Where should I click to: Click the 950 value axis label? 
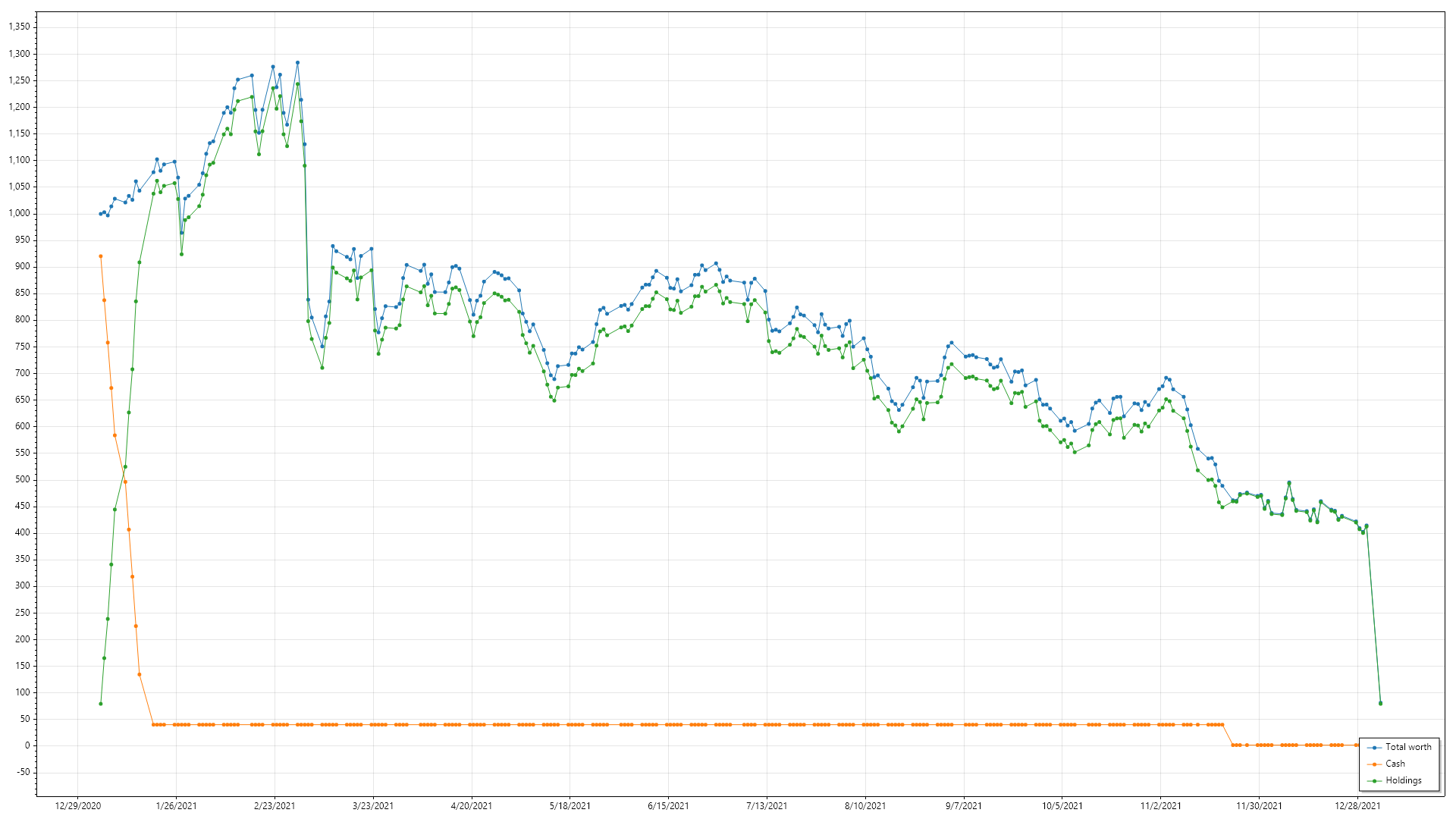pos(23,240)
